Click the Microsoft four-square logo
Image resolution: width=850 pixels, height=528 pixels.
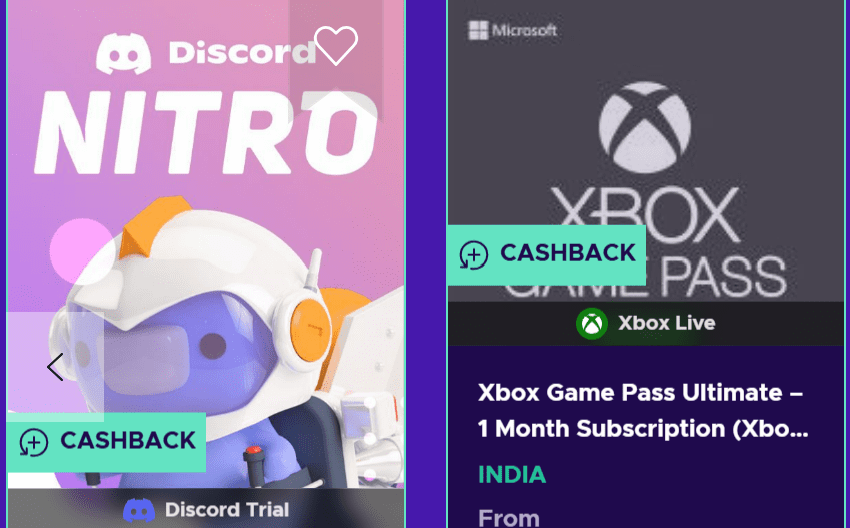click(x=478, y=30)
